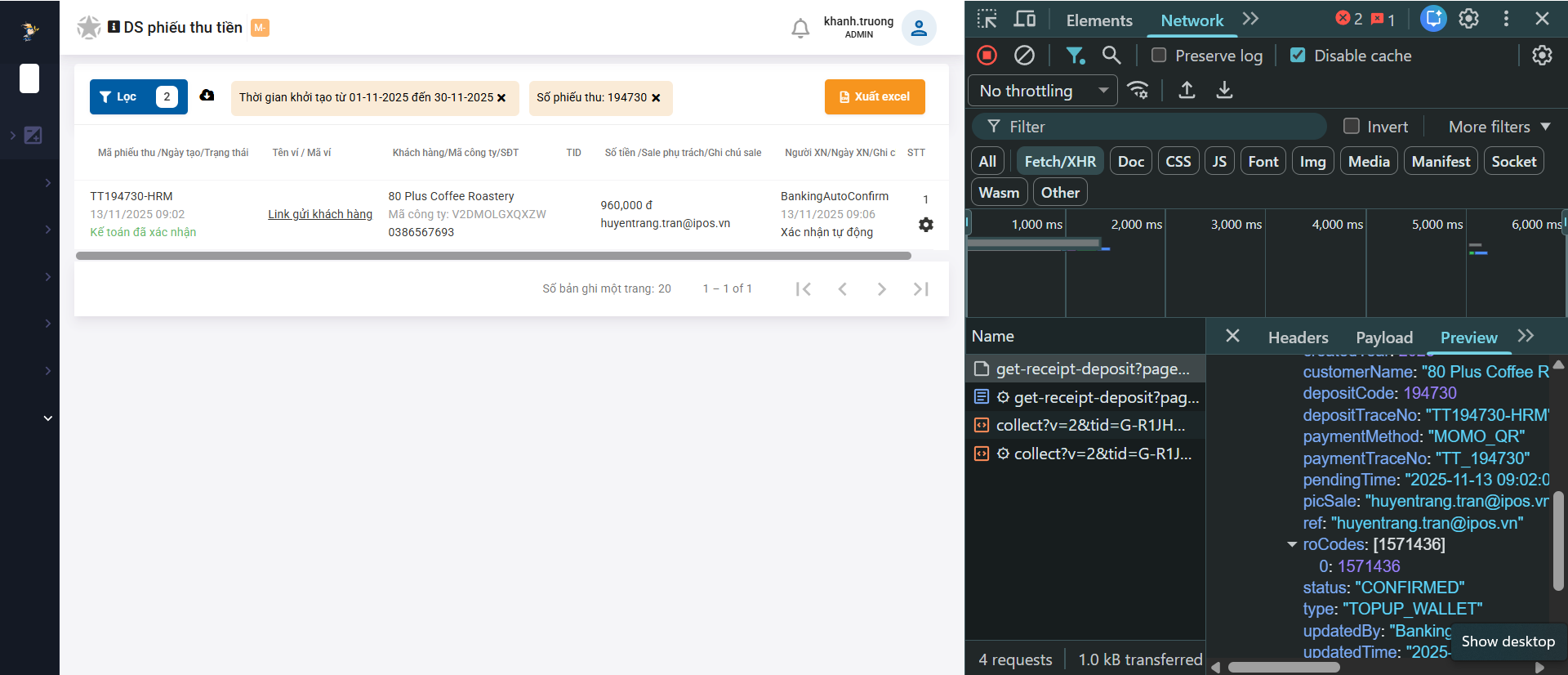The height and width of the screenshot is (675, 1568).
Task: Expand the sidebar chevron beside the chart icon
Action: pyautogui.click(x=12, y=135)
